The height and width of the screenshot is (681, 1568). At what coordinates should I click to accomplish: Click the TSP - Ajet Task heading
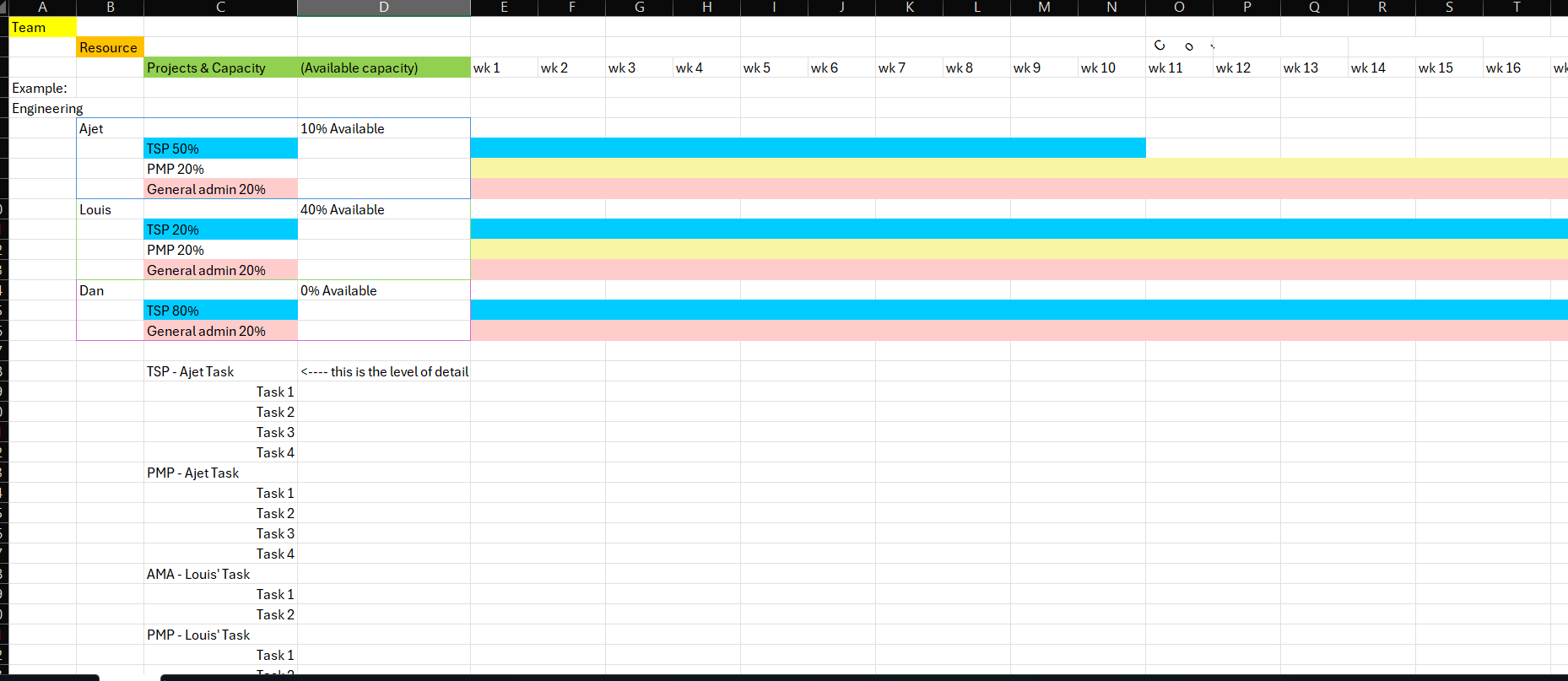(220, 371)
